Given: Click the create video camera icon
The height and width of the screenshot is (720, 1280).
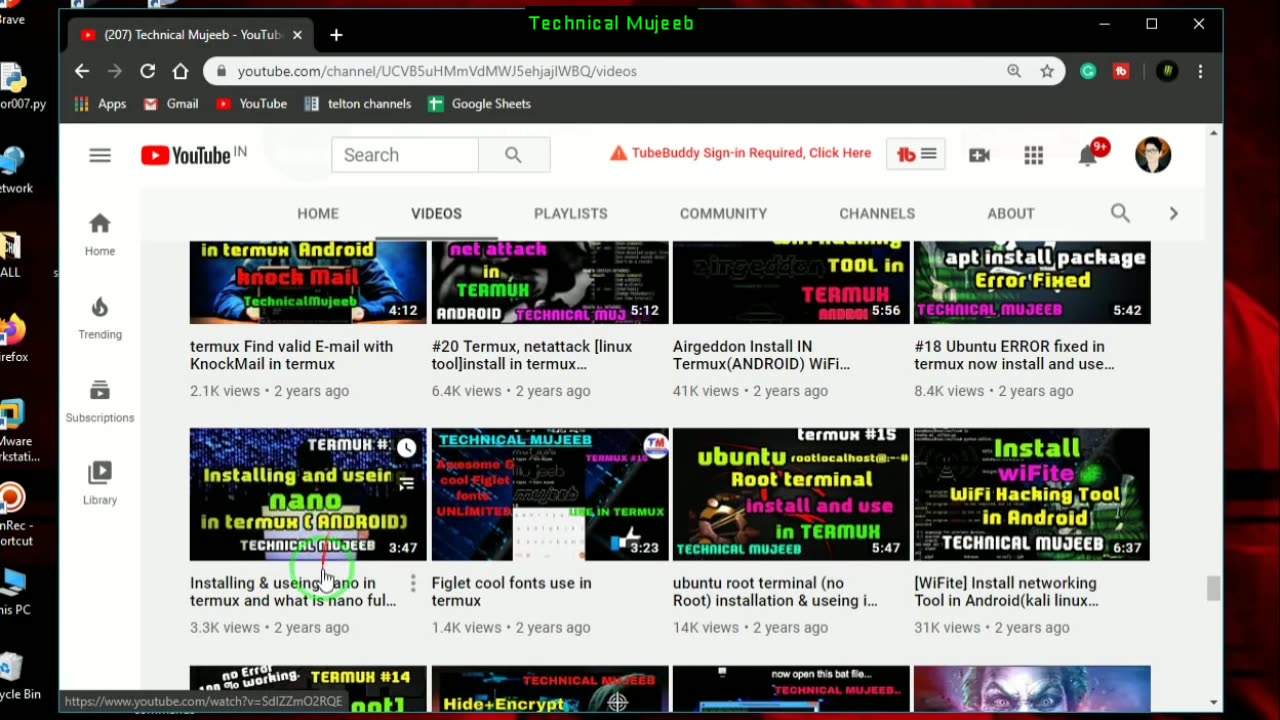Looking at the screenshot, I should (x=979, y=155).
